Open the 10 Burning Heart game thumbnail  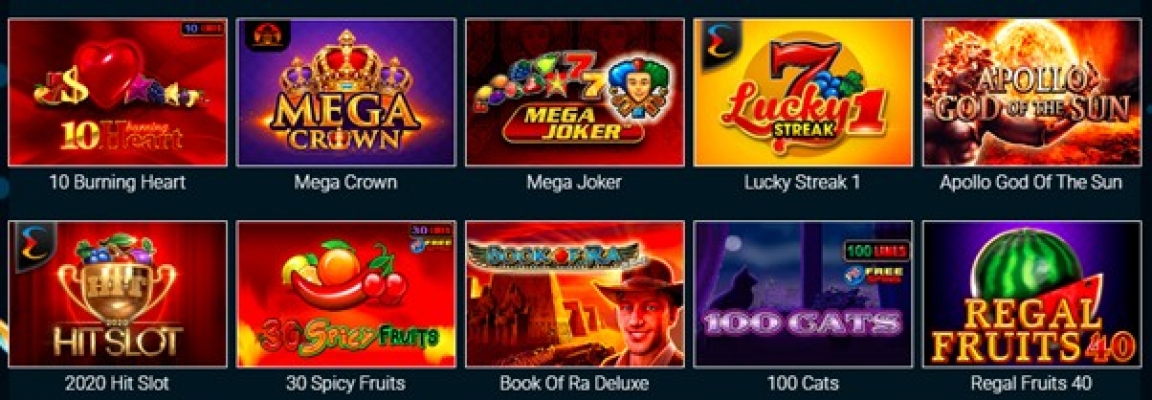click(117, 92)
